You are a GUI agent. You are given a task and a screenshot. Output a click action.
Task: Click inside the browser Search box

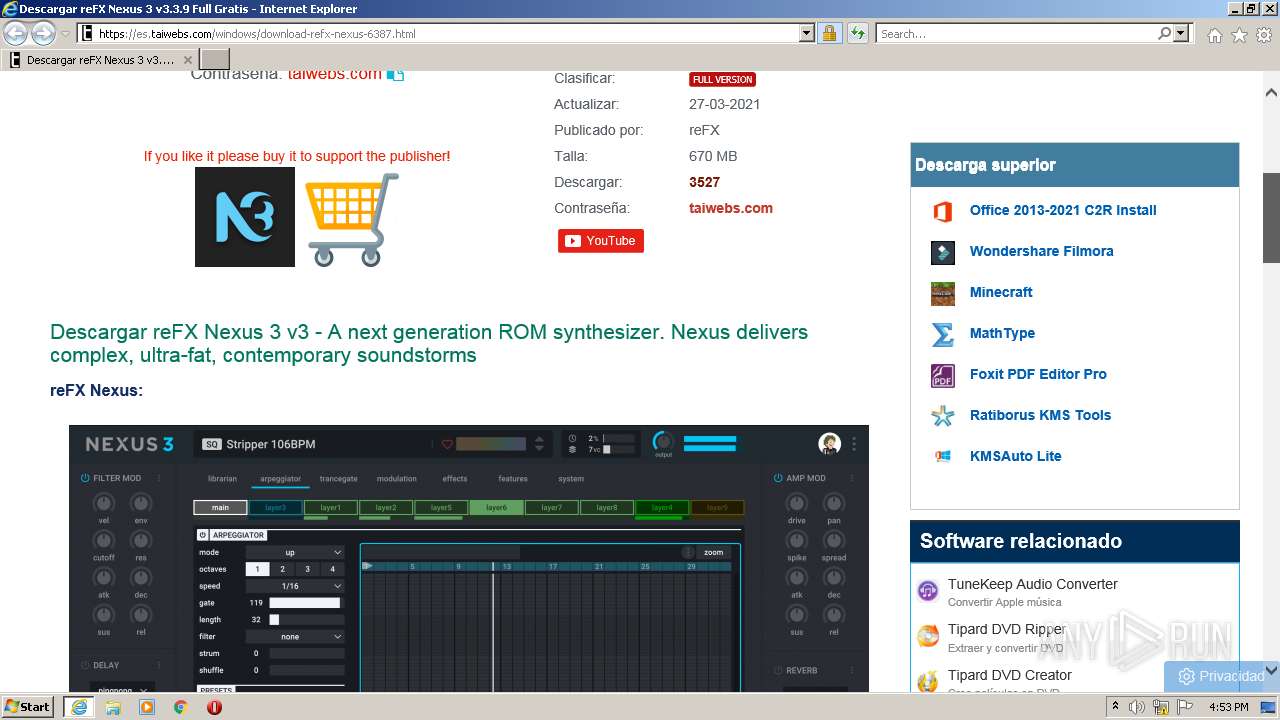pos(1016,34)
